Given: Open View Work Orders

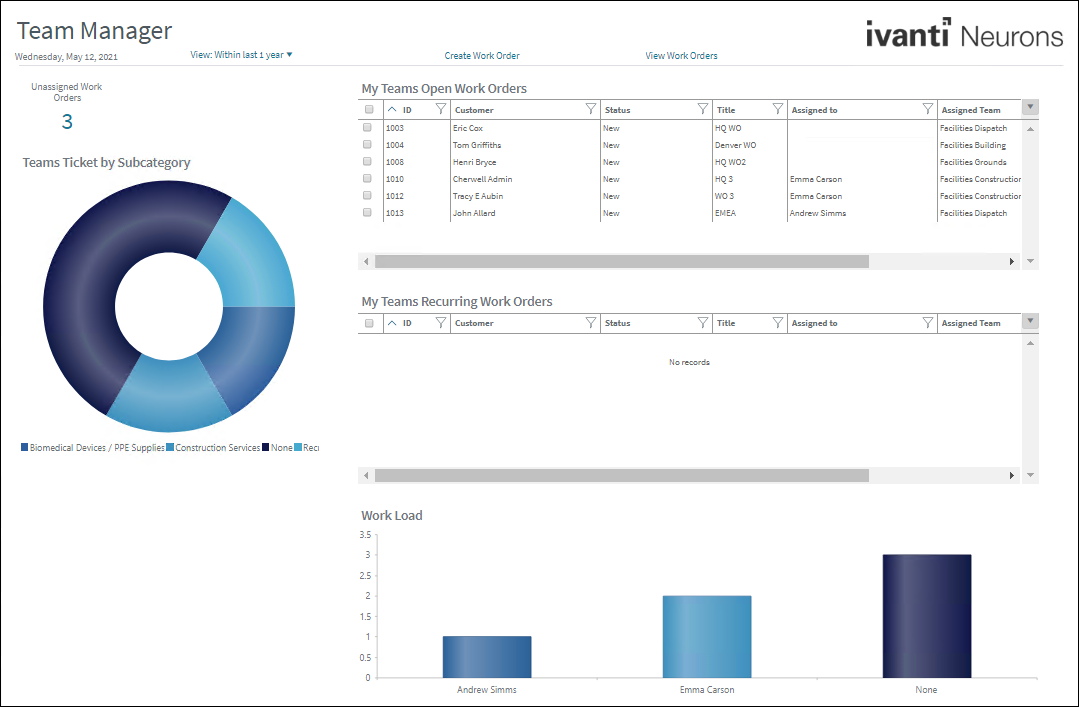Looking at the screenshot, I should click(681, 56).
